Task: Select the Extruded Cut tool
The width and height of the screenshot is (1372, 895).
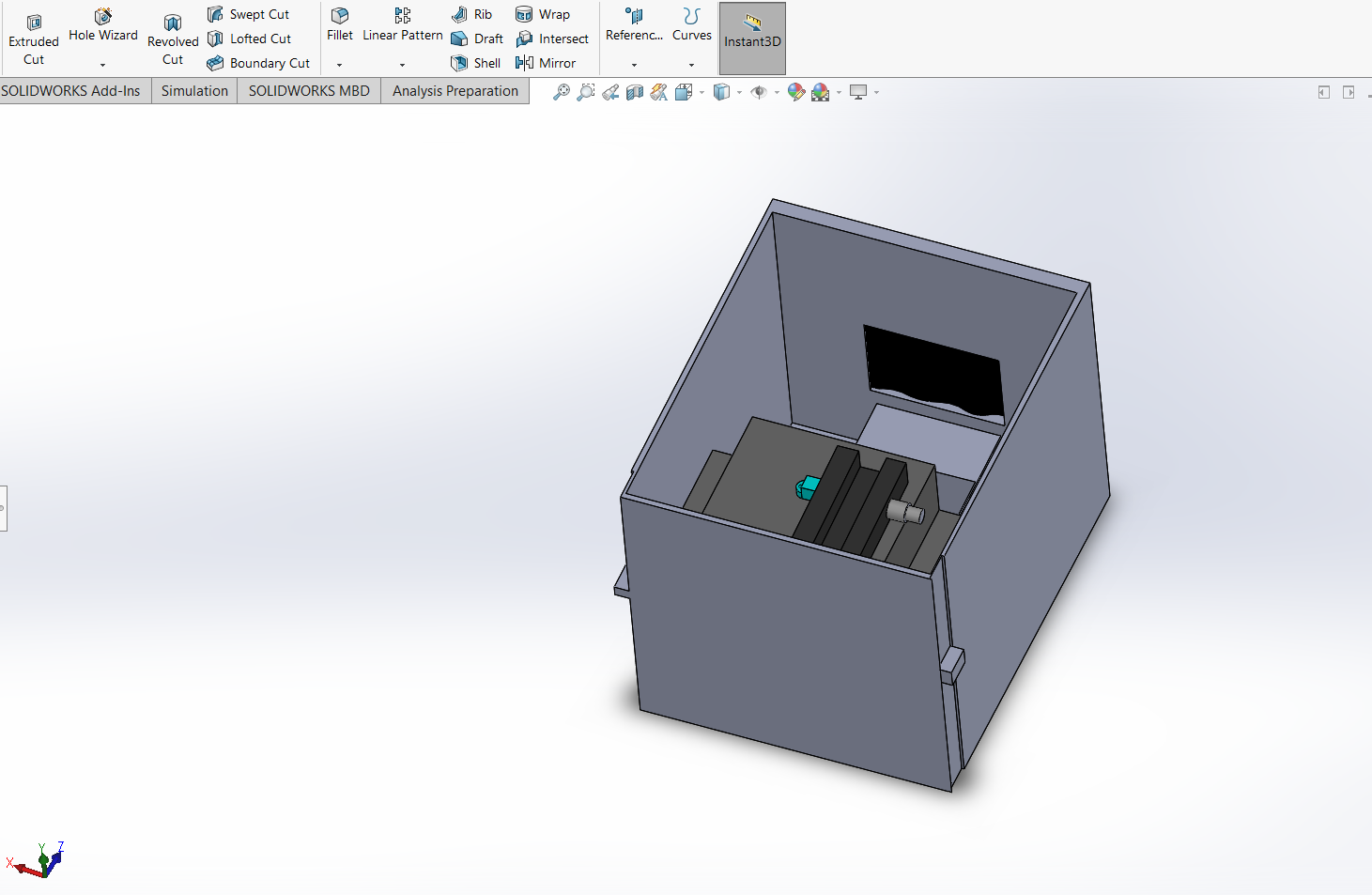Action: point(34,39)
